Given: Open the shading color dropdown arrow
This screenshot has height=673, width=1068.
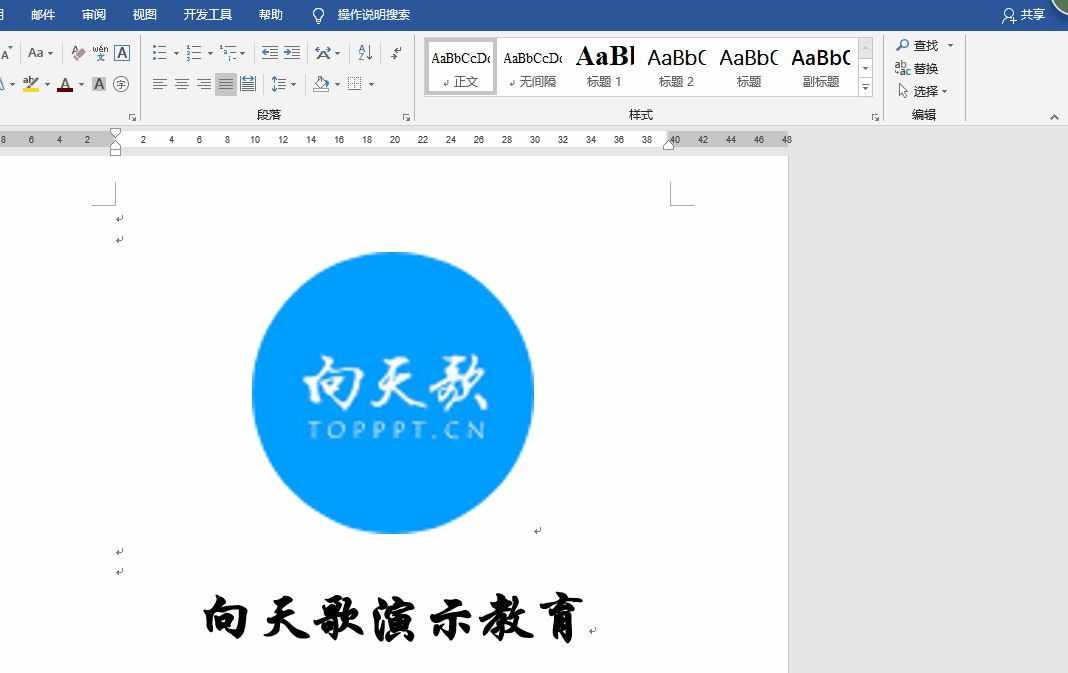Looking at the screenshot, I should (337, 84).
